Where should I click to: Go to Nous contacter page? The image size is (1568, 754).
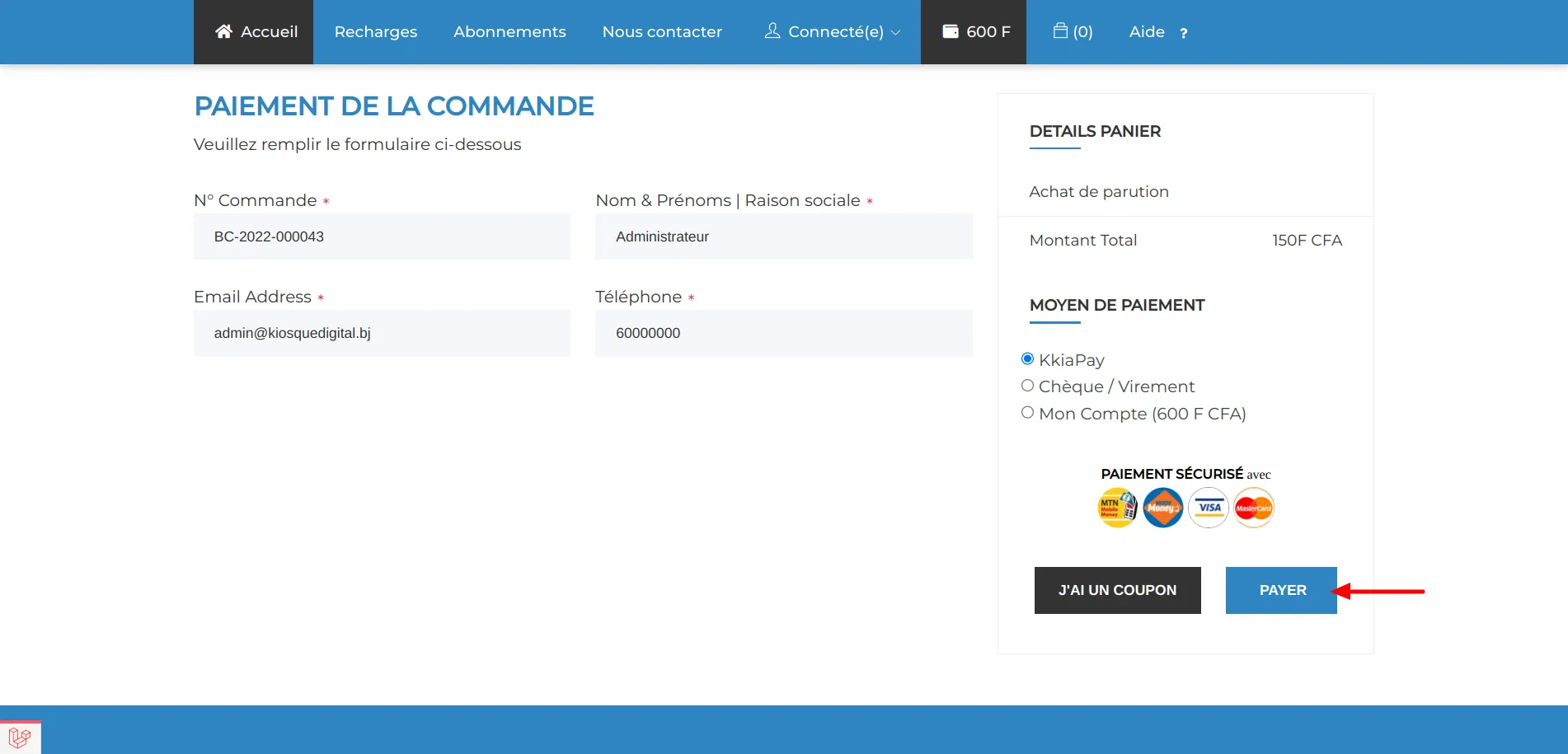pos(662,31)
